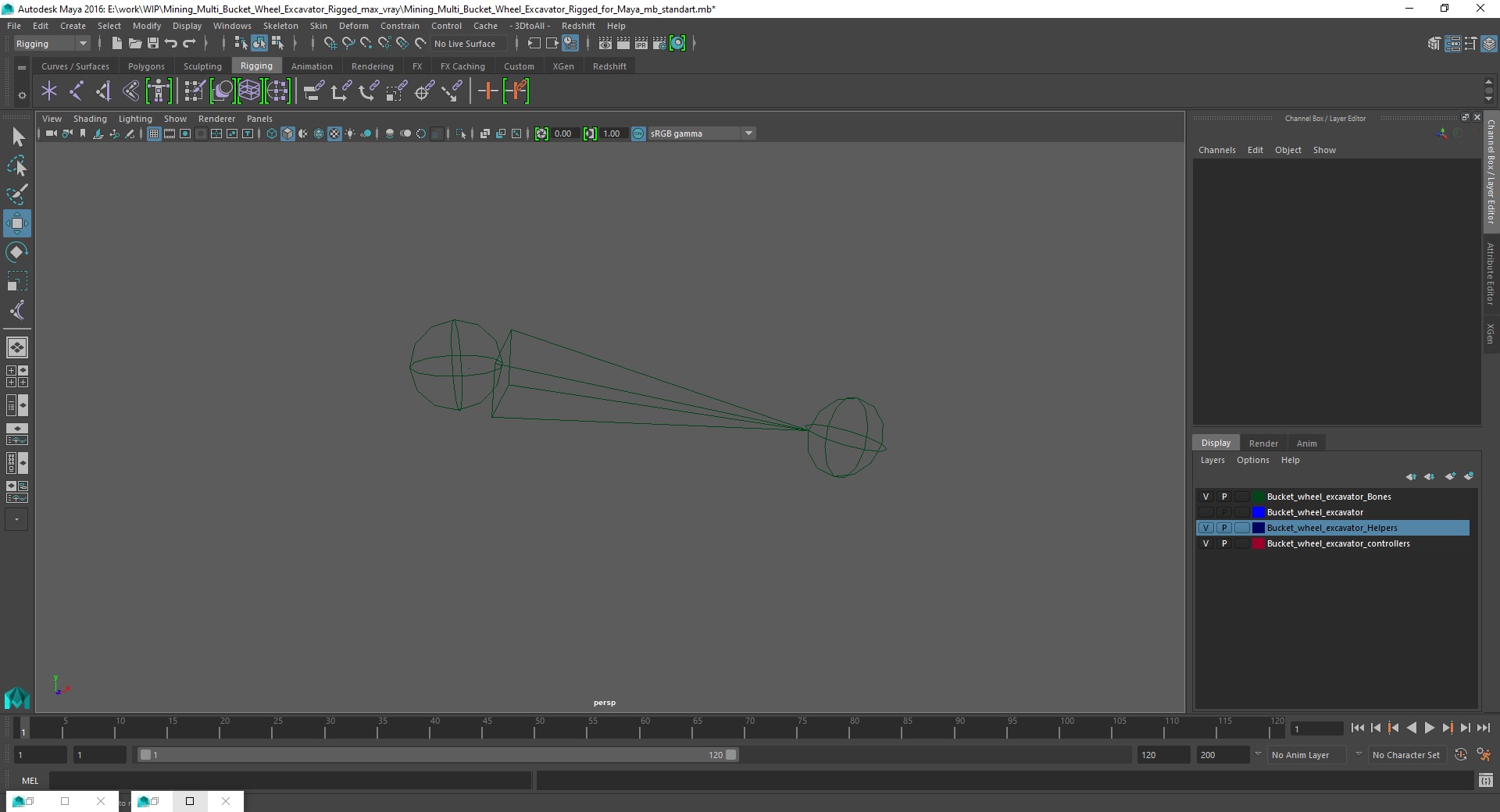The width and height of the screenshot is (1500, 812).
Task: Go to start of playback range
Action: [x=1357, y=728]
